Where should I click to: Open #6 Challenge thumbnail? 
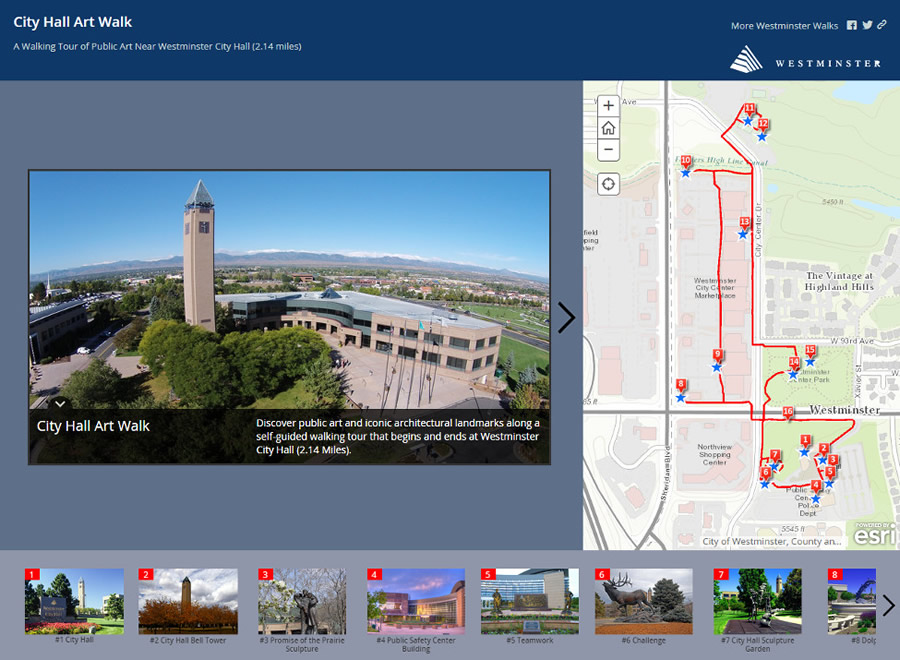tap(643, 601)
